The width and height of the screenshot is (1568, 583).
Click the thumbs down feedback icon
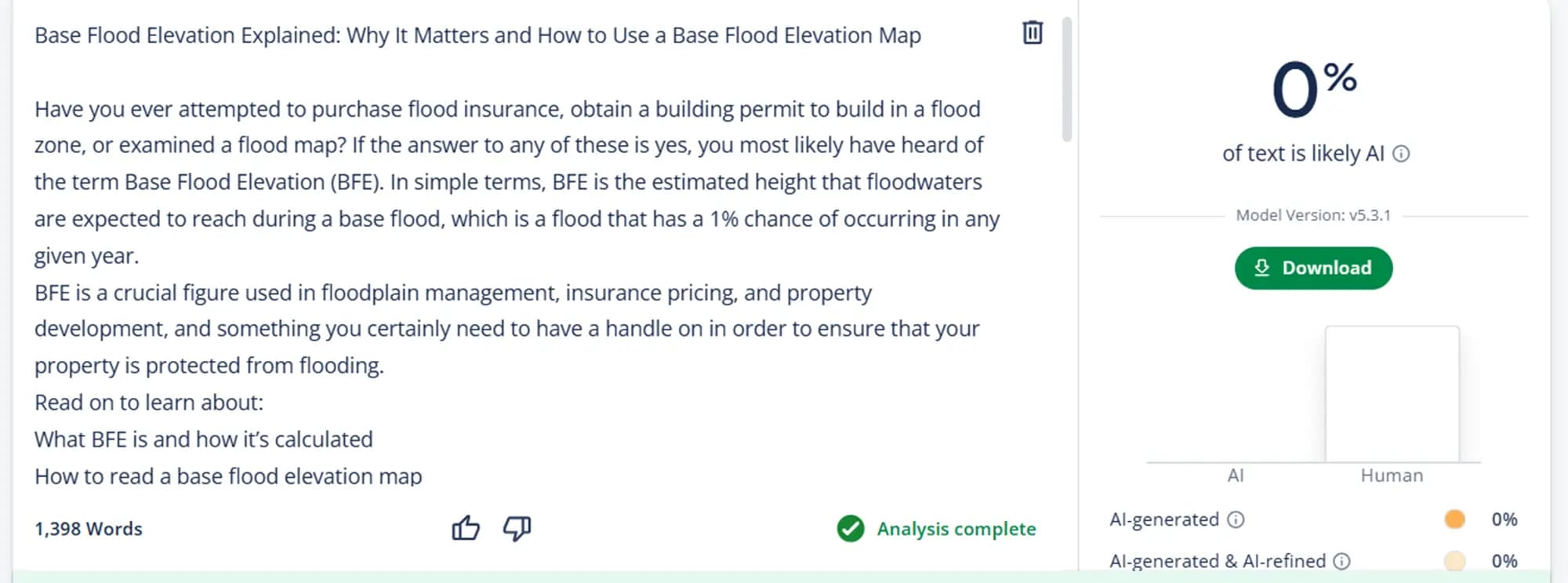517,528
